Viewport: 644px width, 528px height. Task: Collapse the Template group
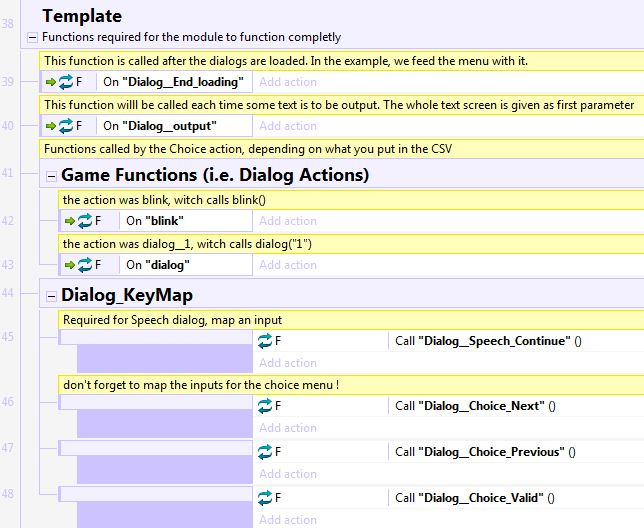point(32,37)
